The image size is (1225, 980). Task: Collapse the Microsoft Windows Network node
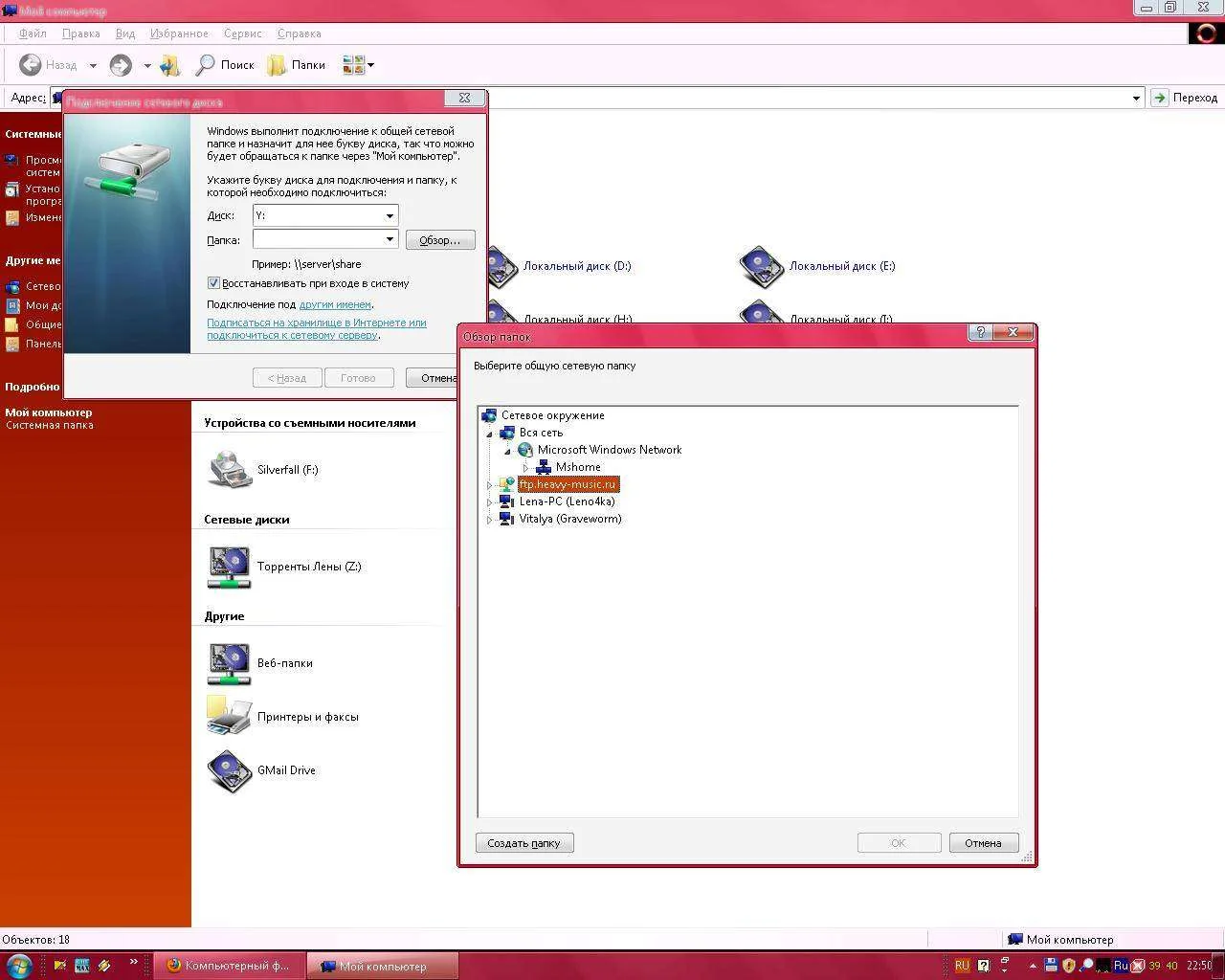pos(508,451)
